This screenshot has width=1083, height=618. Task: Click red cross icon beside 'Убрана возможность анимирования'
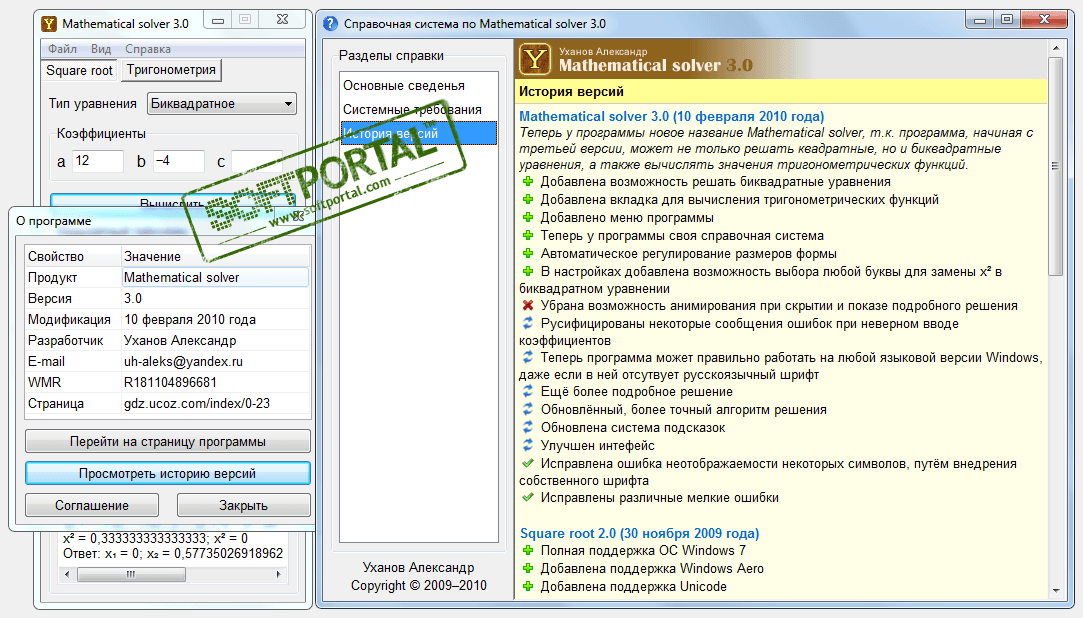(528, 305)
